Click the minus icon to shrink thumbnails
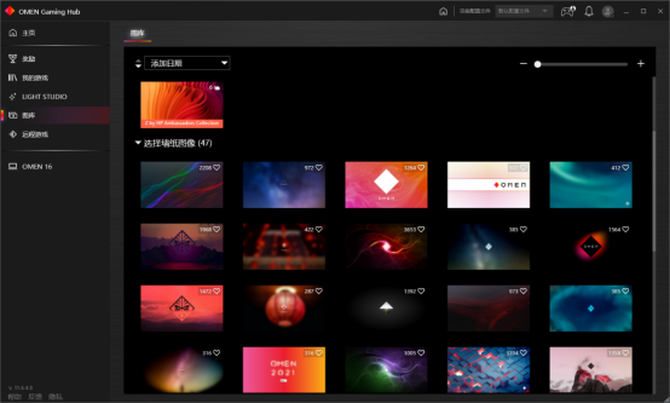Viewport: 670px width, 403px height. coord(523,64)
